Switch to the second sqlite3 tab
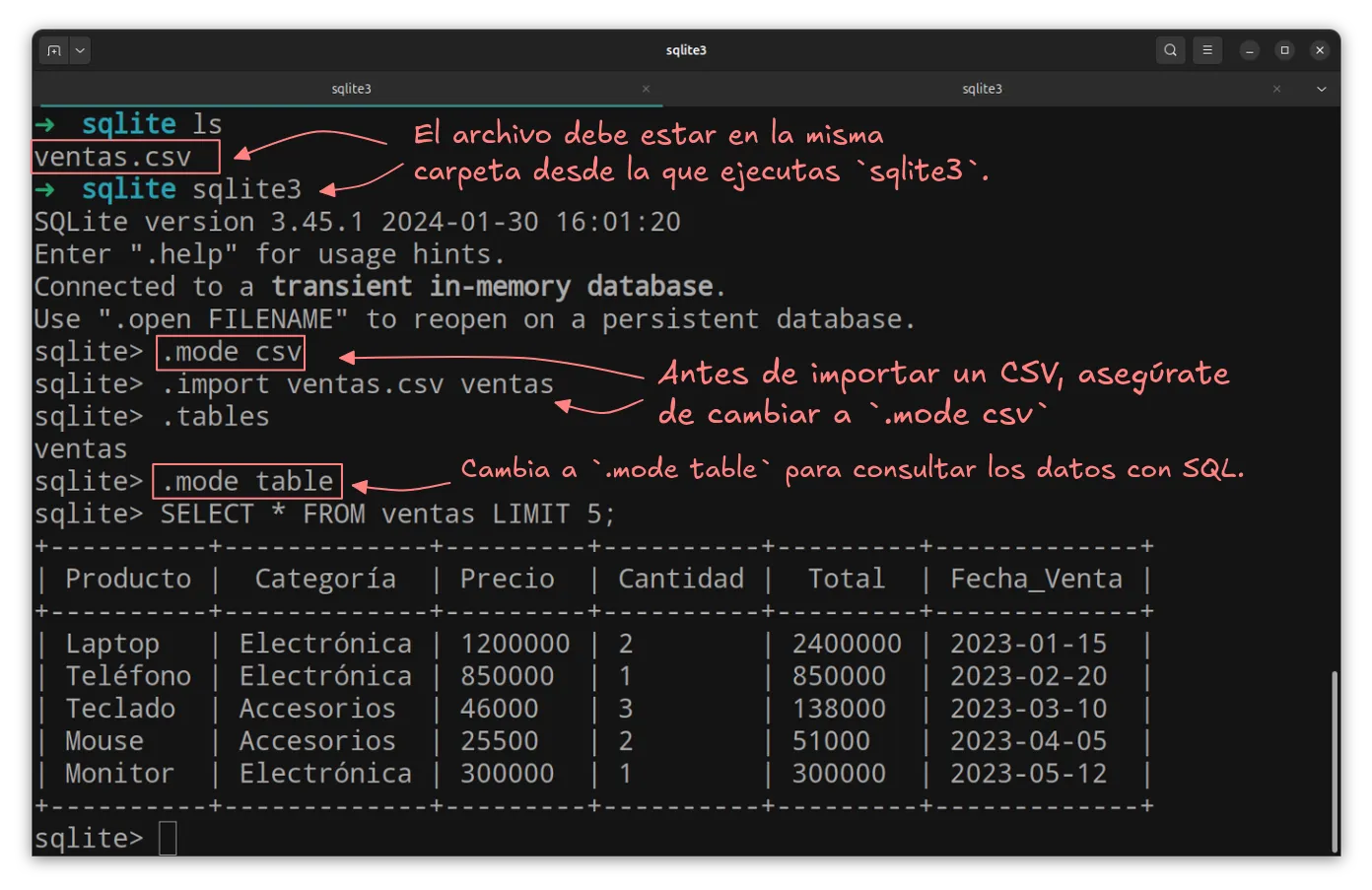This screenshot has height=890, width=1372. pyautogui.click(x=982, y=89)
